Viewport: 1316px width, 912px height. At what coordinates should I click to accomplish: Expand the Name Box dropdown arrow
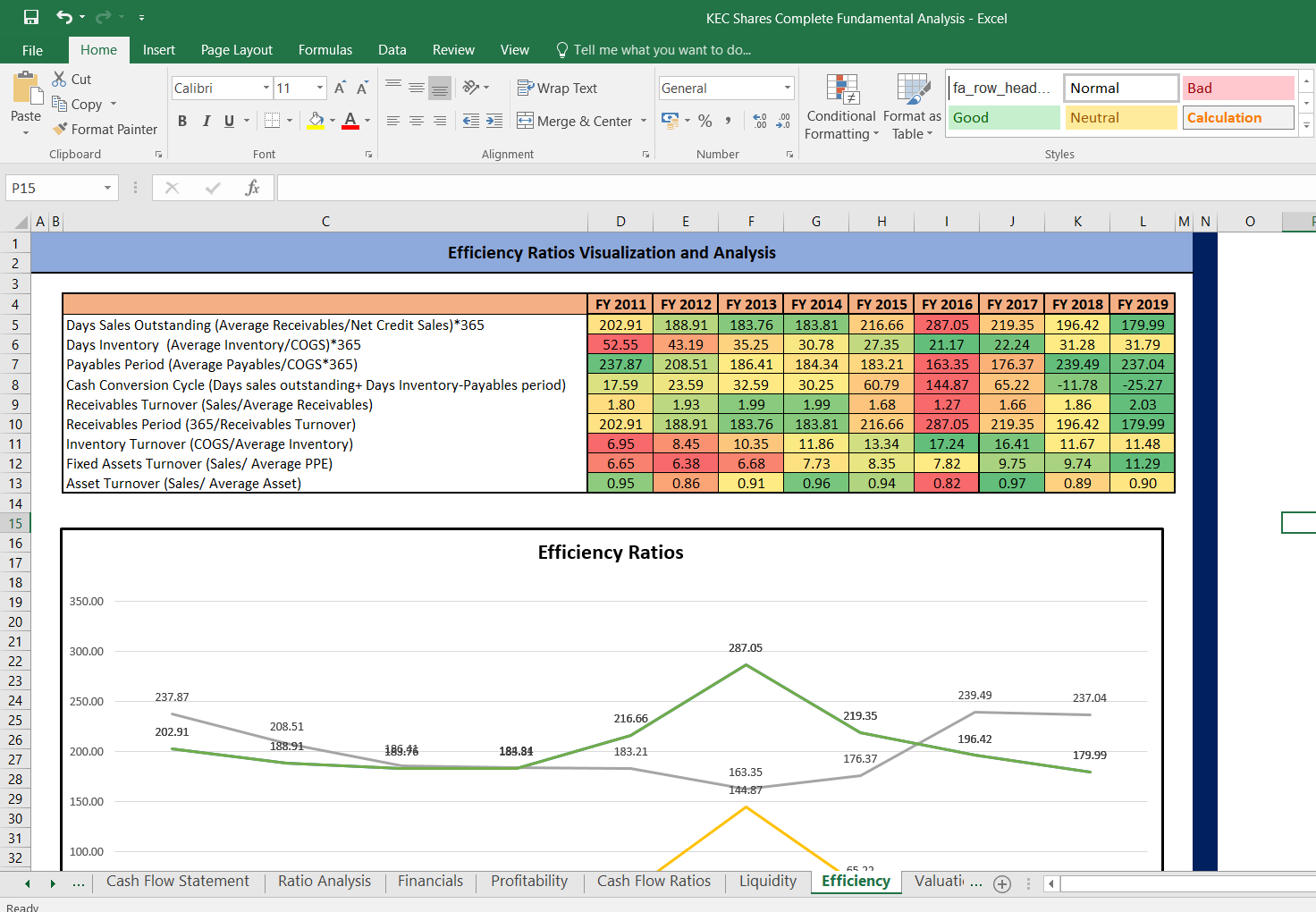point(107,188)
